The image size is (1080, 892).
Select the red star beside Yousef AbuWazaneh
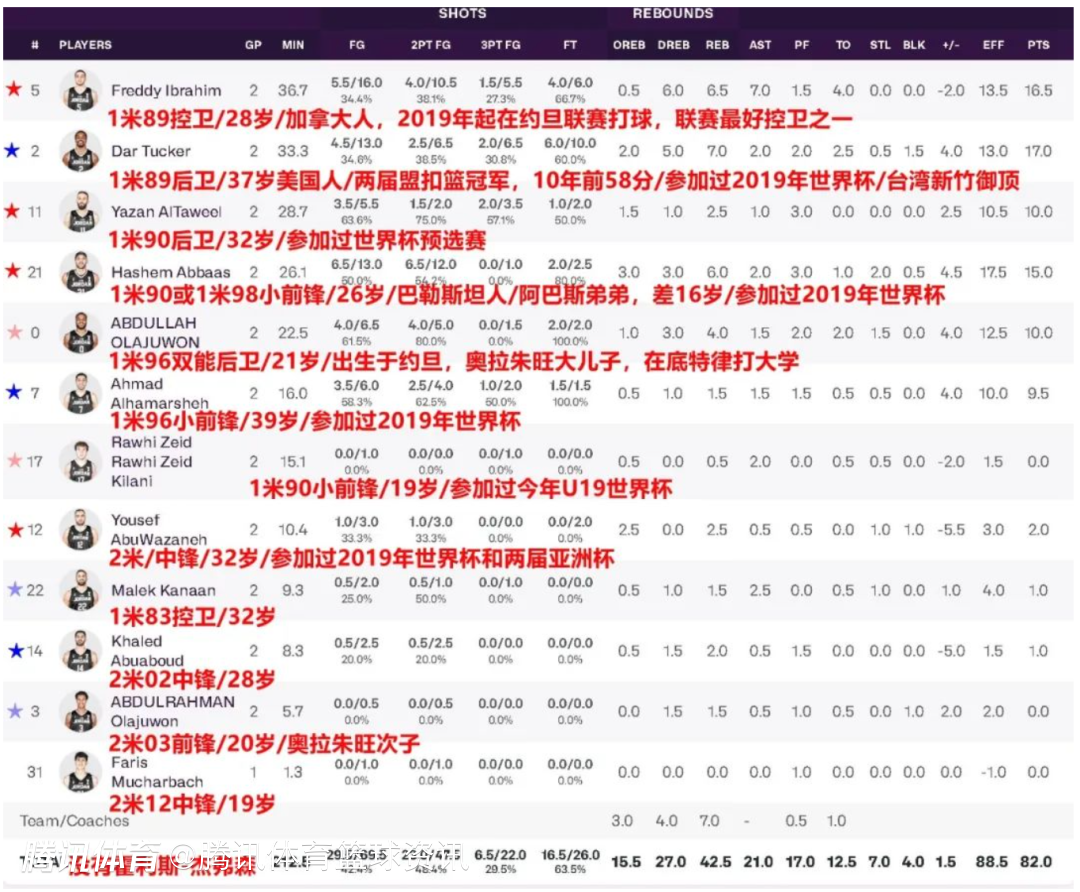pyautogui.click(x=15, y=529)
